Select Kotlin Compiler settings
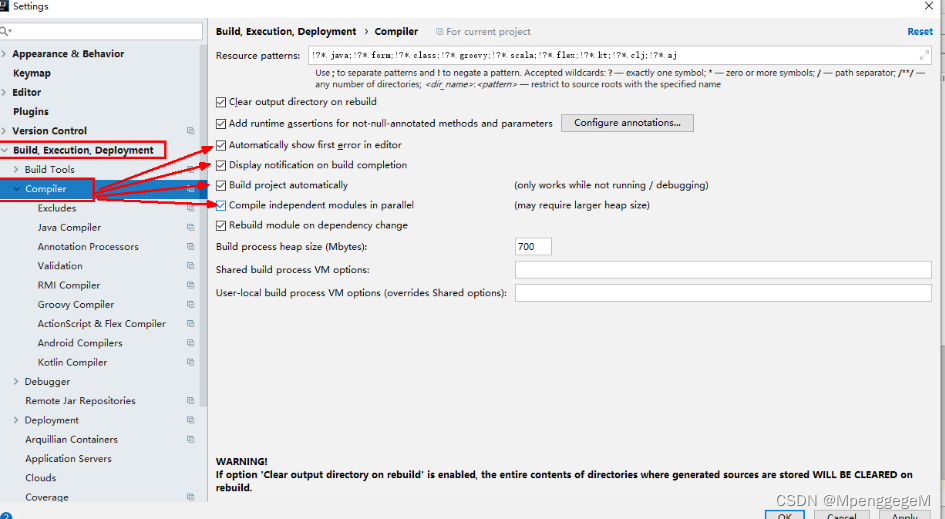945x519 pixels. (72, 362)
